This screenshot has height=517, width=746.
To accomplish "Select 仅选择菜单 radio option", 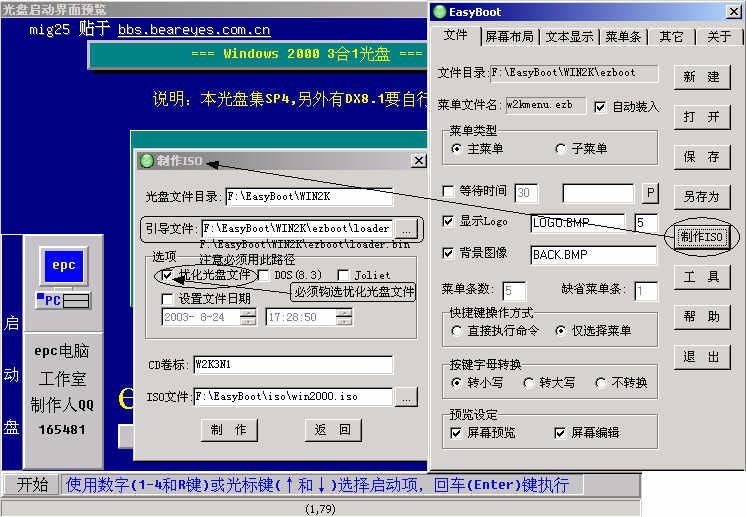I will pyautogui.click(x=561, y=331).
